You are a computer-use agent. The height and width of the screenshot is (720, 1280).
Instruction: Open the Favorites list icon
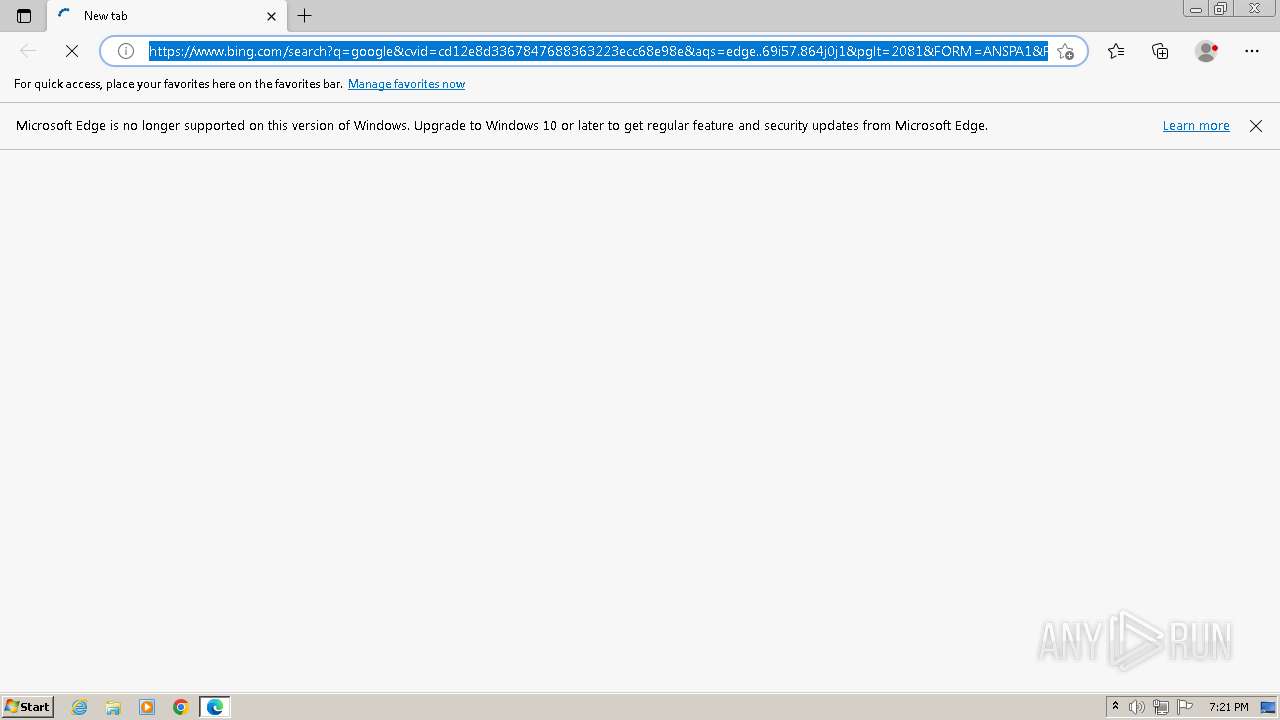pyautogui.click(x=1116, y=51)
